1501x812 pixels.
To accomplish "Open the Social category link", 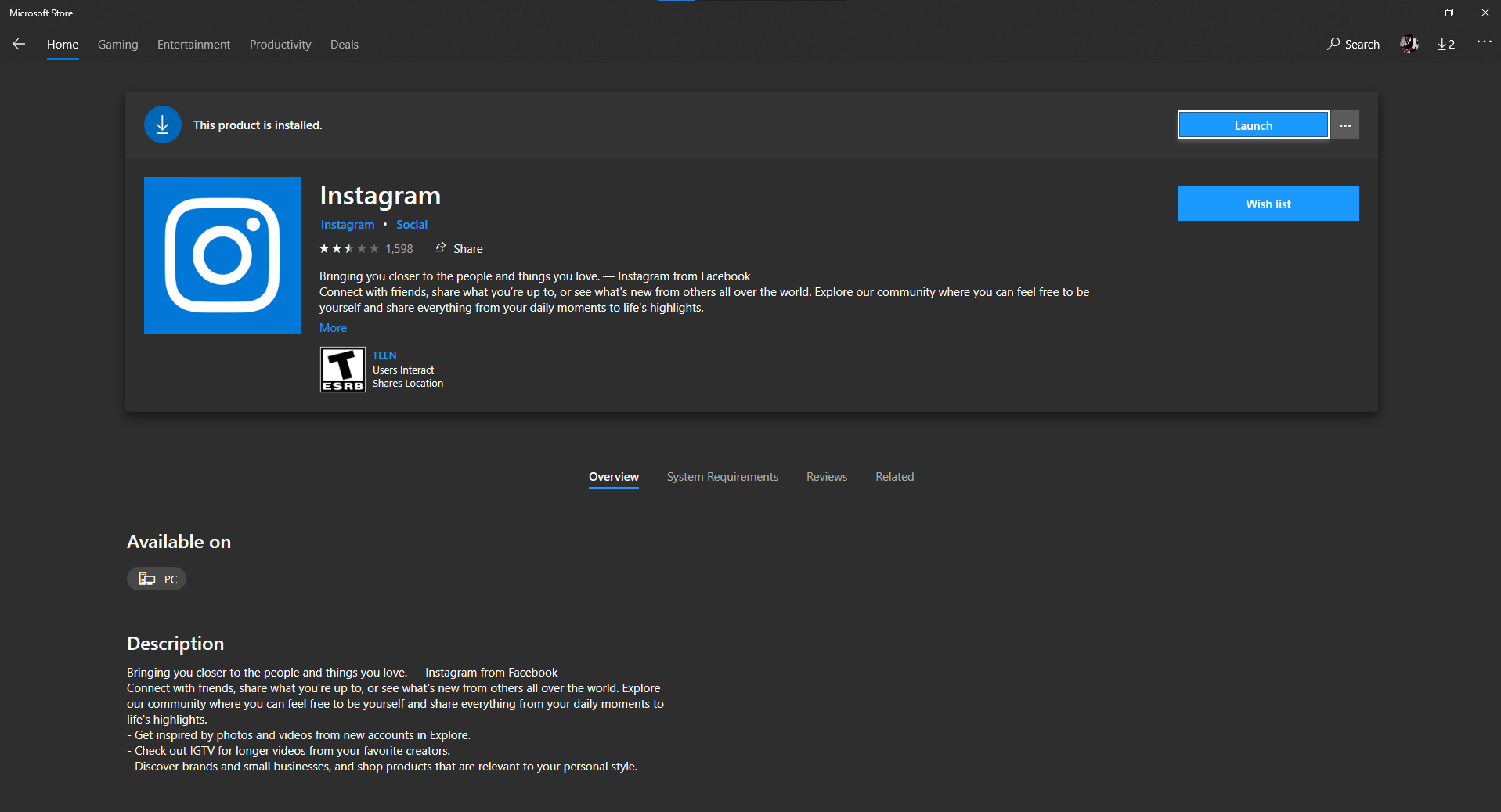I will click(412, 225).
